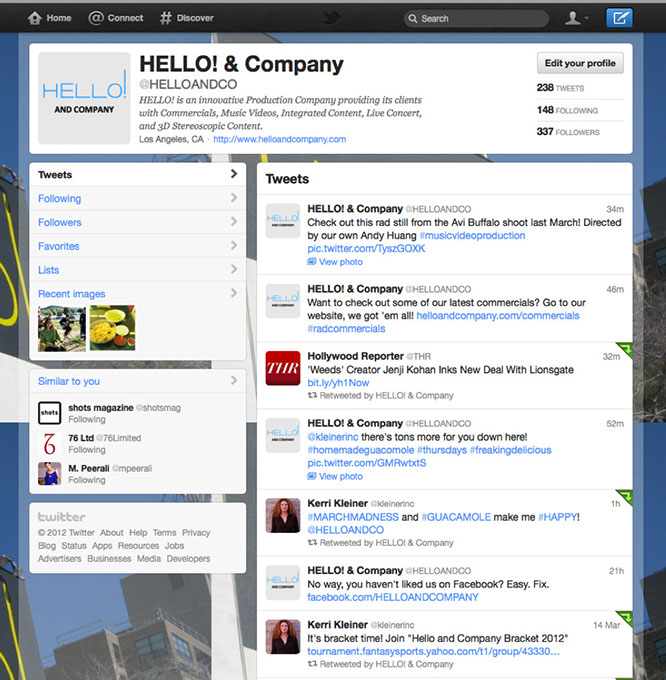Click the #musicvideoproduction hashtag link
Screen dimensions: 666x680
(x=471, y=236)
